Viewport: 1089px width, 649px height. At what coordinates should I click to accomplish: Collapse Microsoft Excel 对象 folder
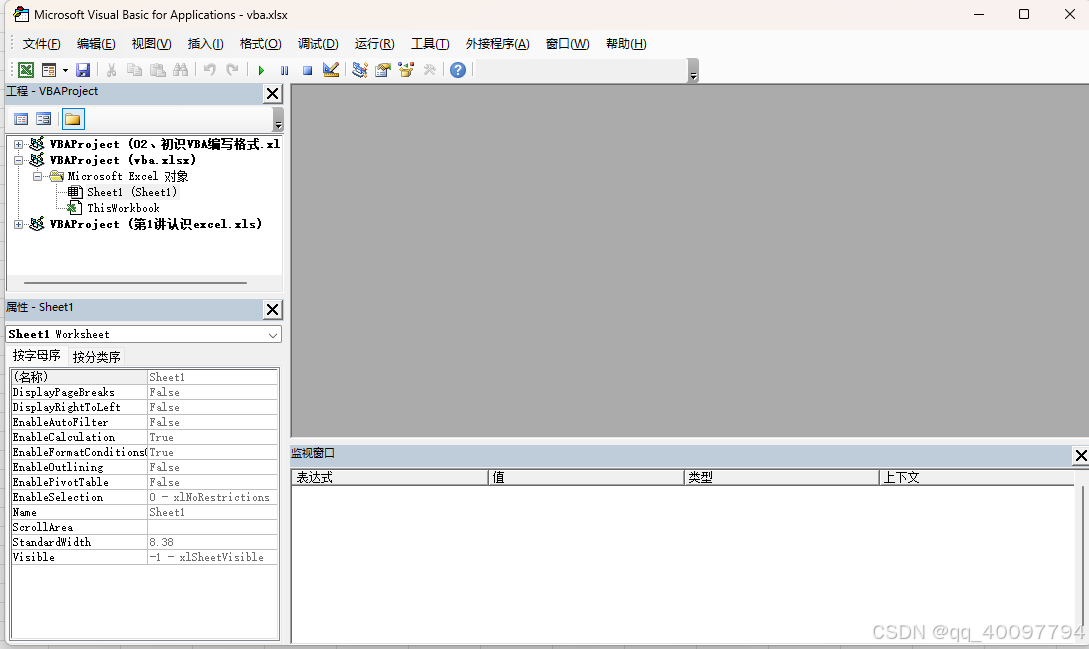(38, 176)
